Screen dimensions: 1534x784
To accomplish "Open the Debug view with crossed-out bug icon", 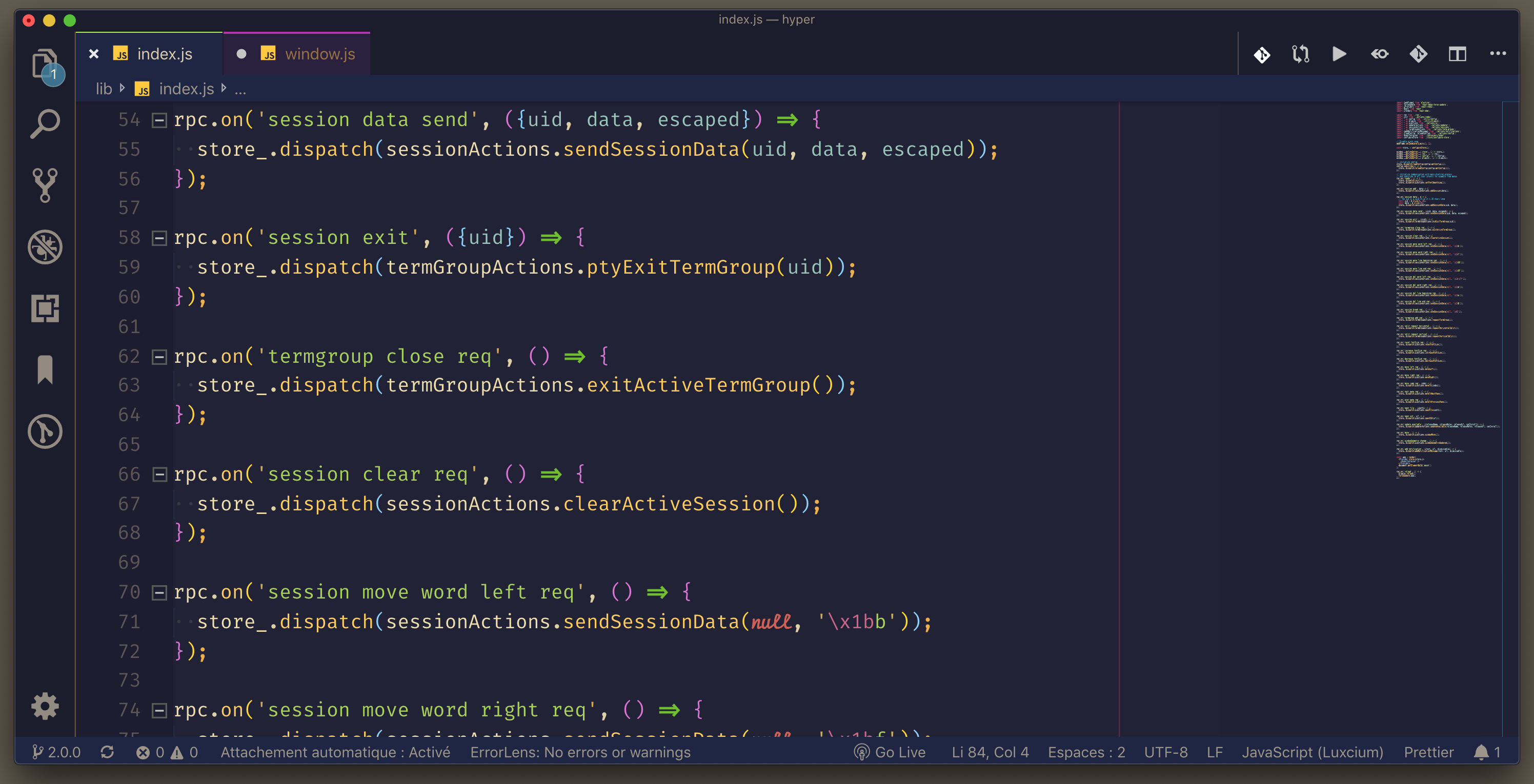I will (x=45, y=246).
